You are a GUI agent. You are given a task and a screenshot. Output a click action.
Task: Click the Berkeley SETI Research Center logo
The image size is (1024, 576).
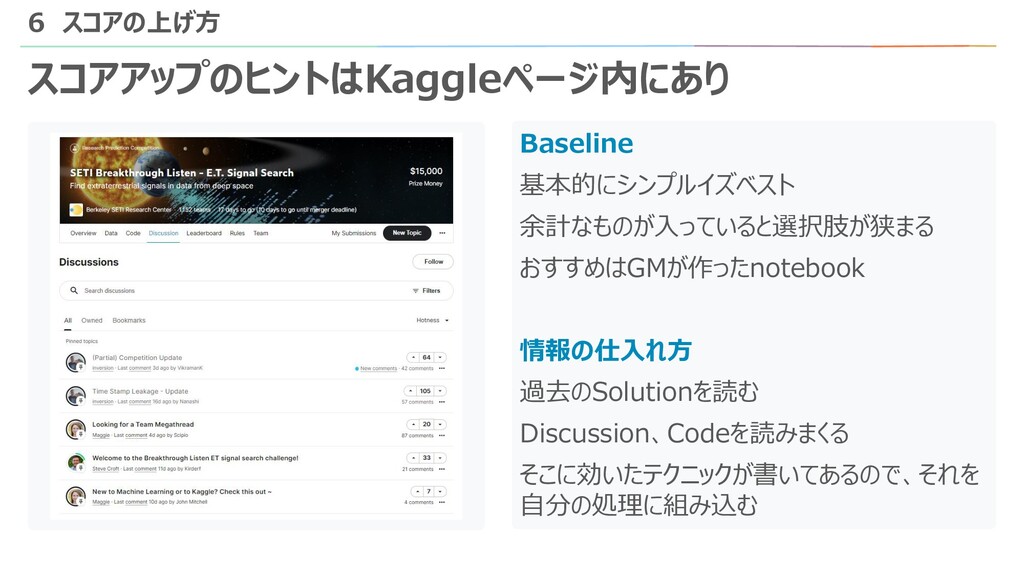76,210
